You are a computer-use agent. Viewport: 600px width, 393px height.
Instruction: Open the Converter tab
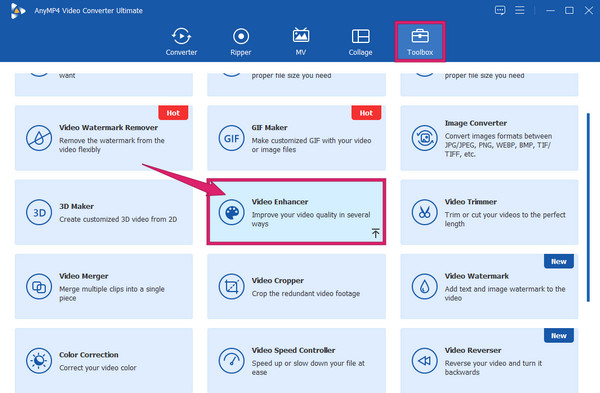point(181,41)
